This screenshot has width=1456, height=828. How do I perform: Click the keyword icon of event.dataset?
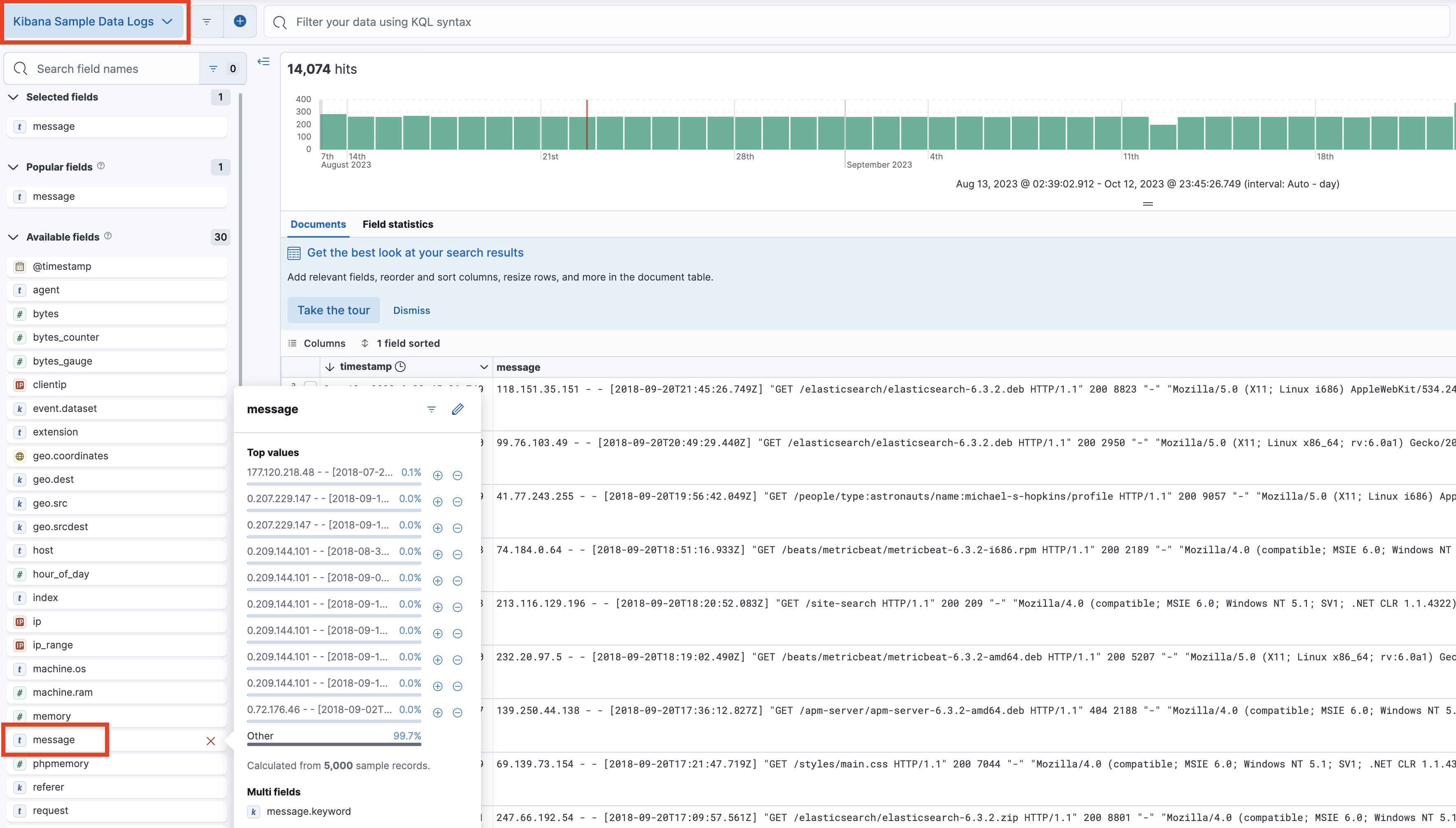coord(20,409)
